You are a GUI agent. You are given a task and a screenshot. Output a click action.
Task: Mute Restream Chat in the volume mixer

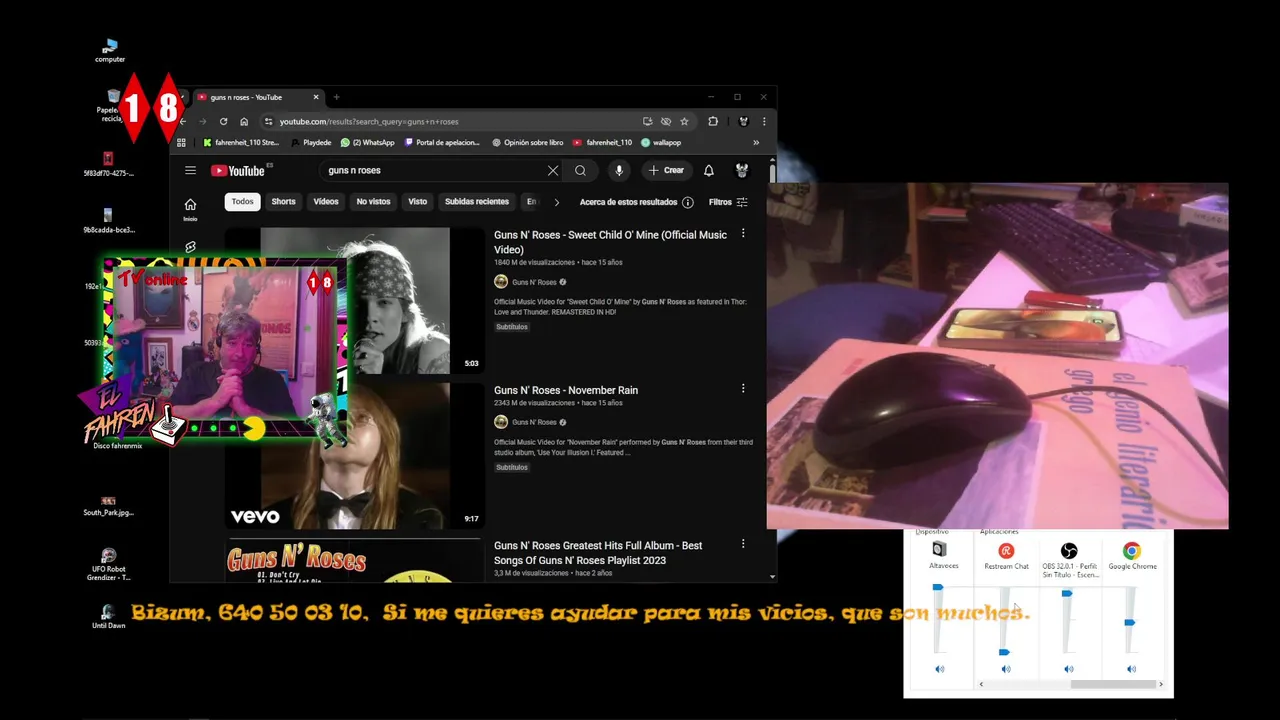(x=1006, y=669)
